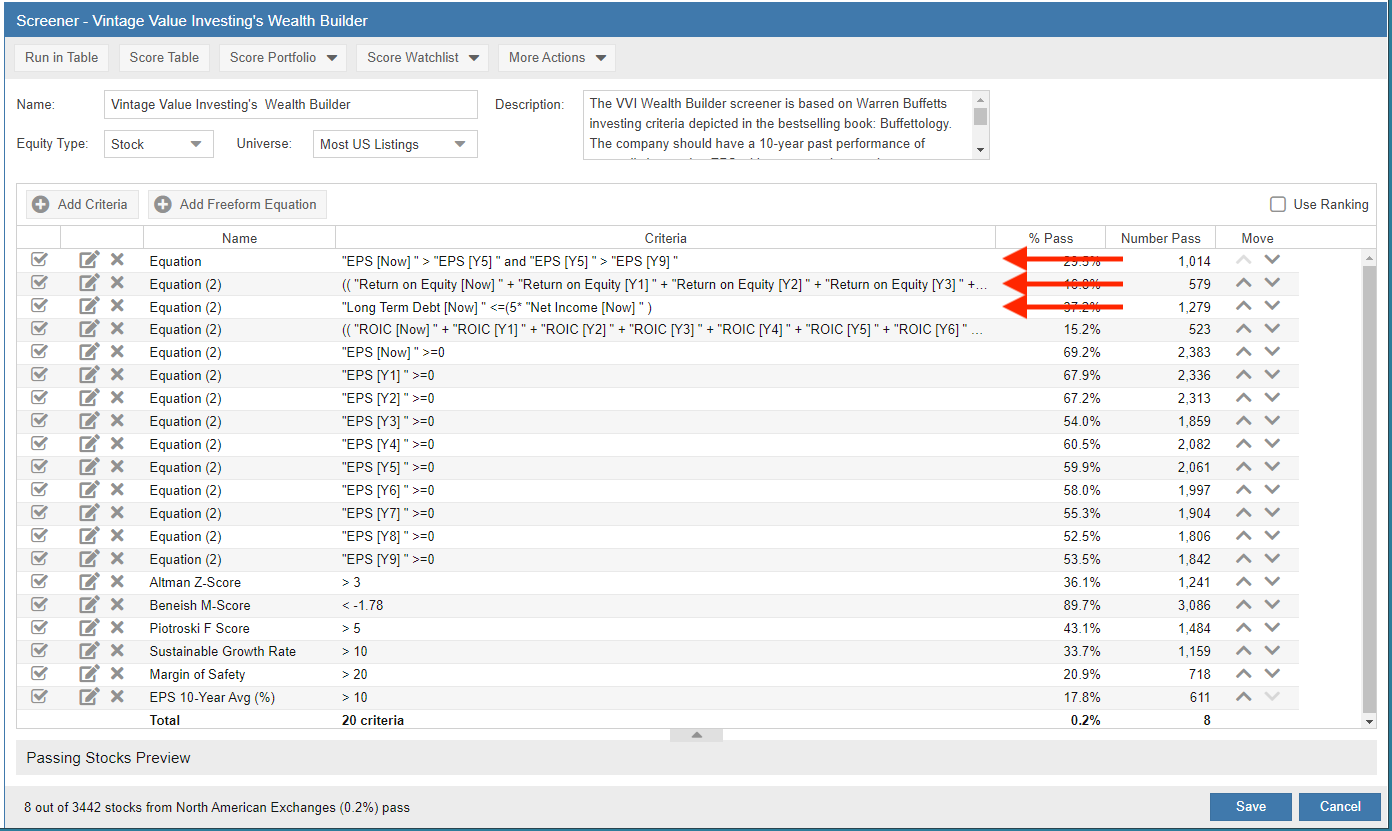Sort by the Criteria column header
The image size is (1392, 831).
[x=666, y=238]
